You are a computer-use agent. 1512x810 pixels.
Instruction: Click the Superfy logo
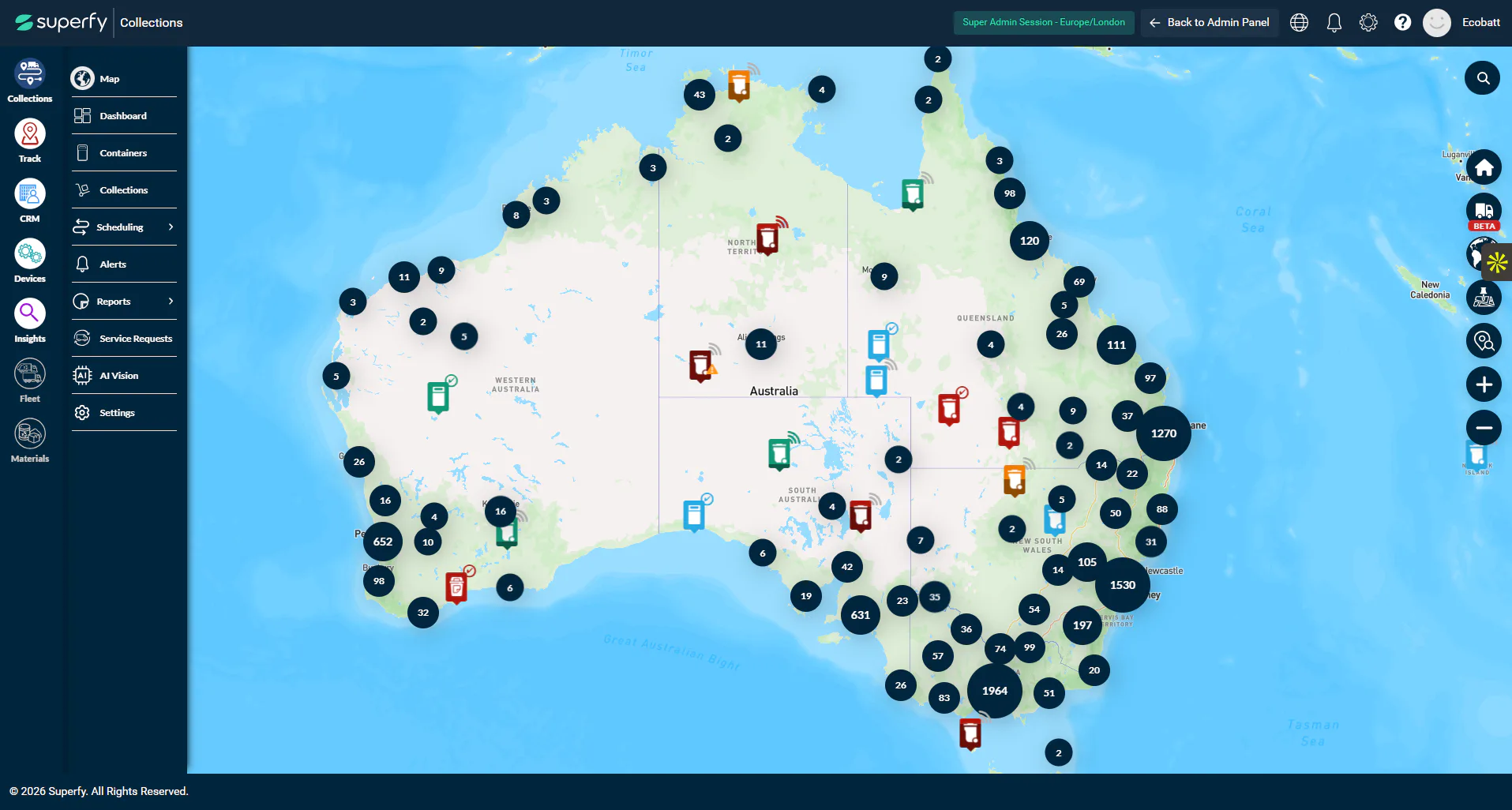click(x=61, y=22)
